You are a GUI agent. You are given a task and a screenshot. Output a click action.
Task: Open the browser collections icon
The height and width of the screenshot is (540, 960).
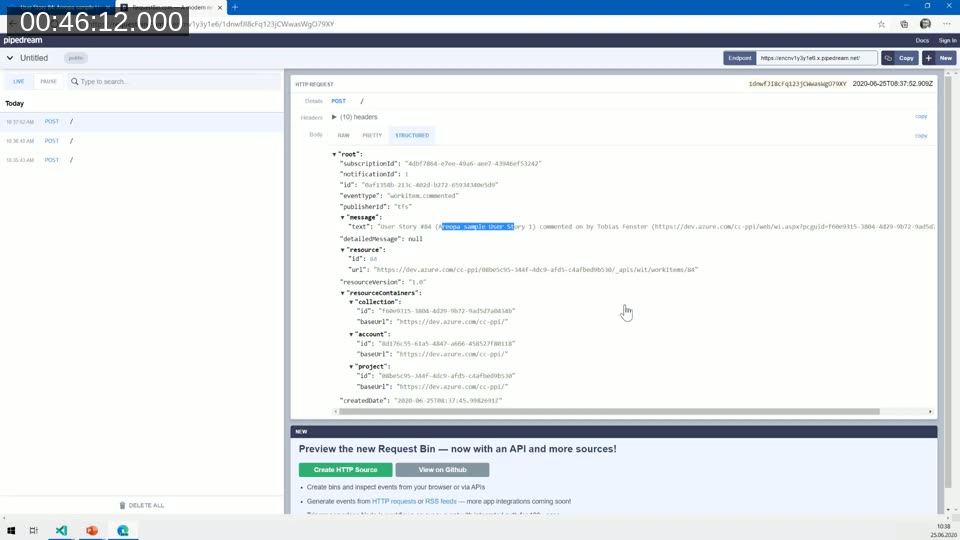coord(904,24)
